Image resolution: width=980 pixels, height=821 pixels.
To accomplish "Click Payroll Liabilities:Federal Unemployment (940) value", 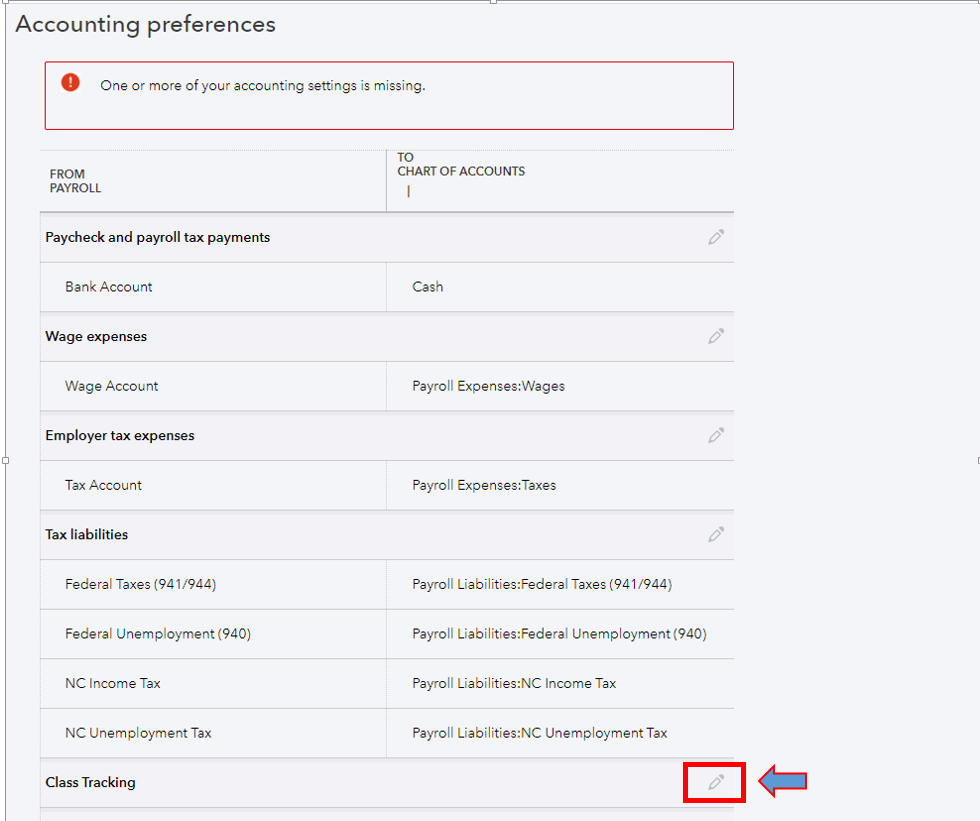I will (x=559, y=634).
